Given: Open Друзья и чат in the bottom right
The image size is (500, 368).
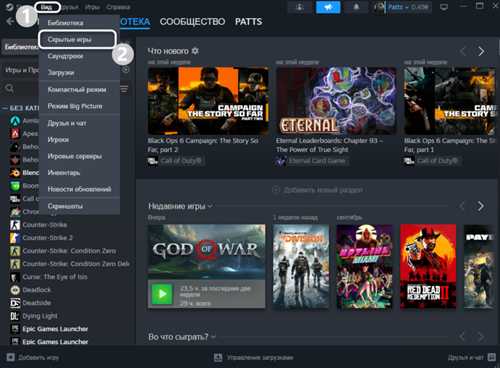Looking at the screenshot, I should (471, 358).
